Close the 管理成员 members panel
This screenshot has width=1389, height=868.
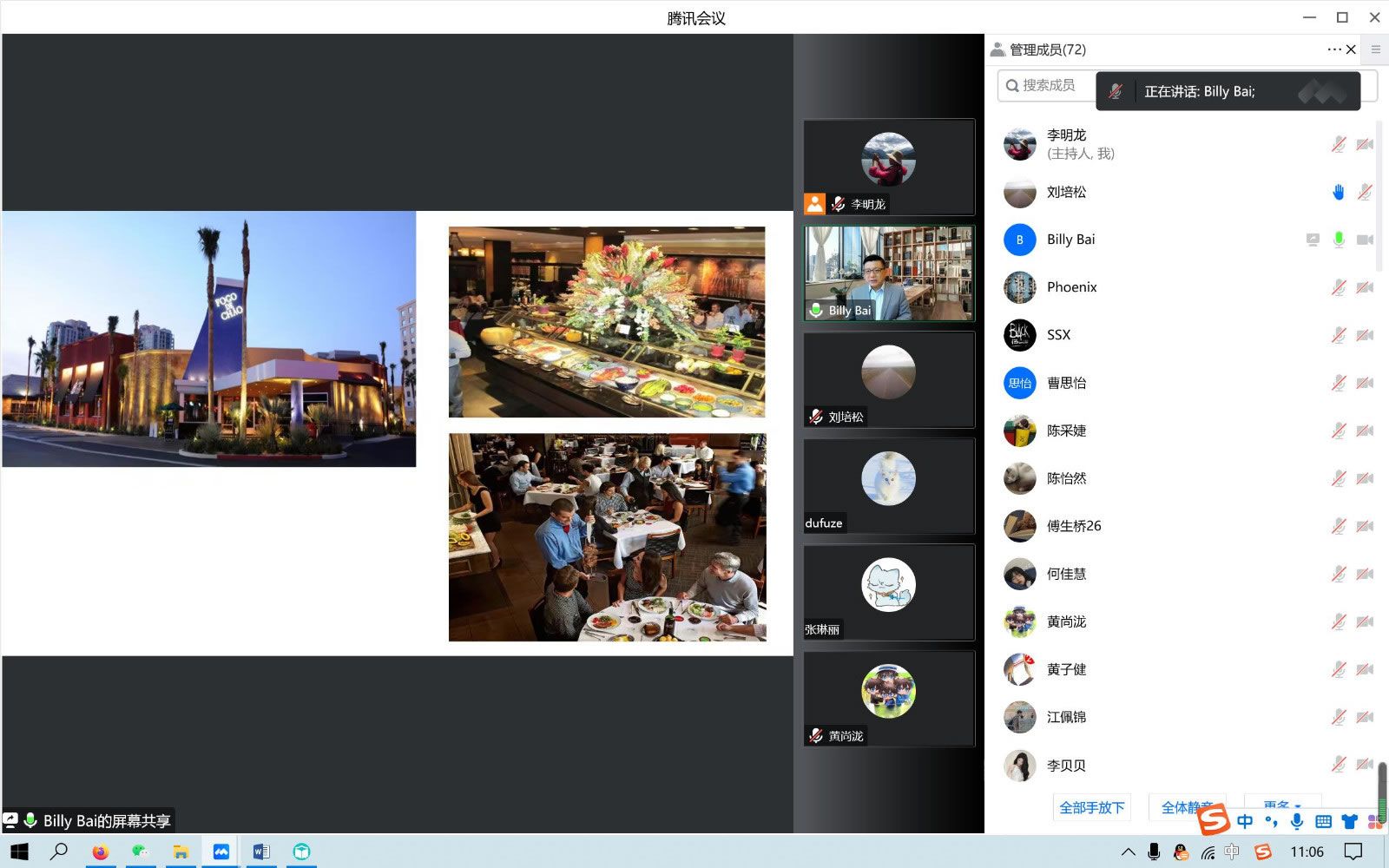tap(1351, 49)
